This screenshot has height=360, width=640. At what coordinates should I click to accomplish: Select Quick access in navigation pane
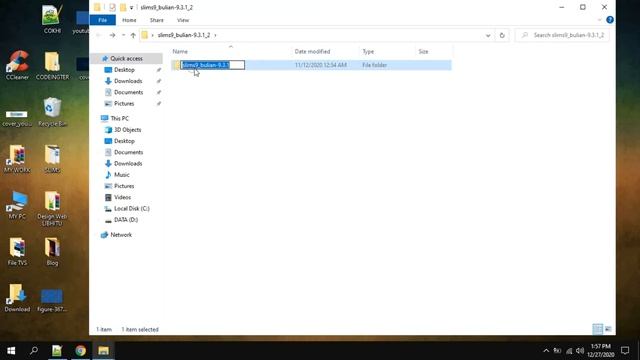[126, 59]
